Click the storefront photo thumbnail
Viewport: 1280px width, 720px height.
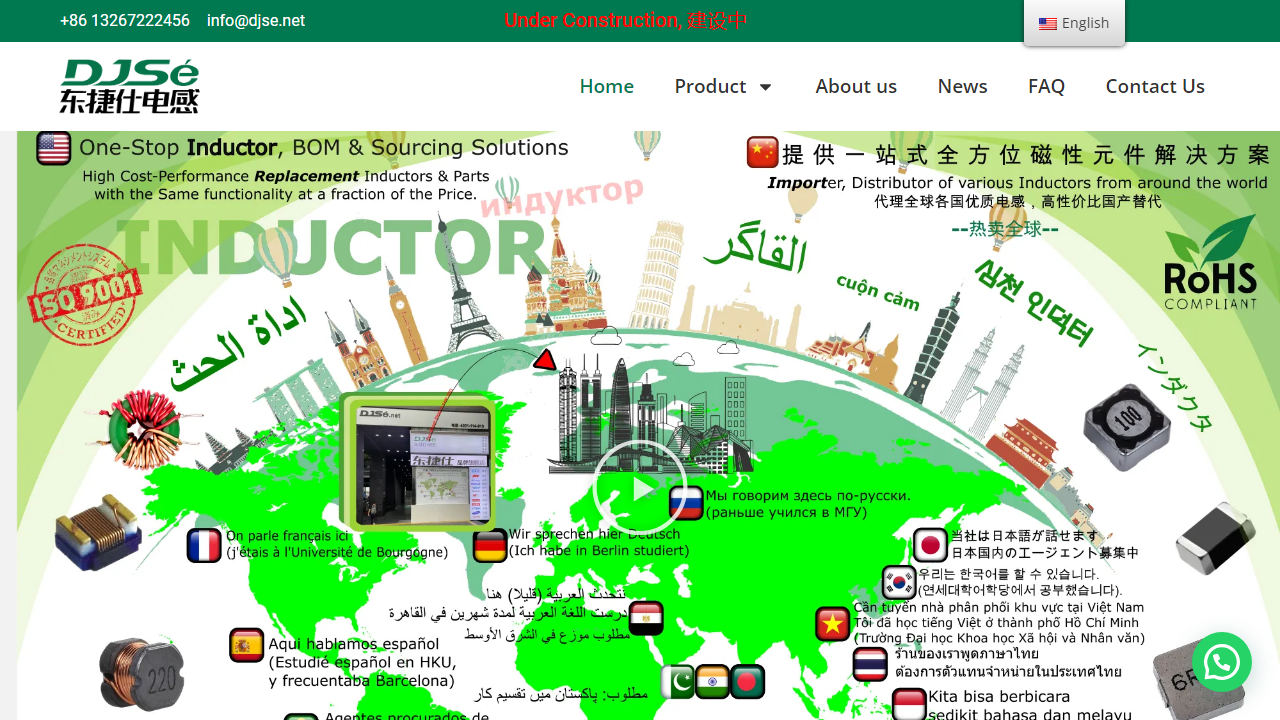tap(418, 461)
